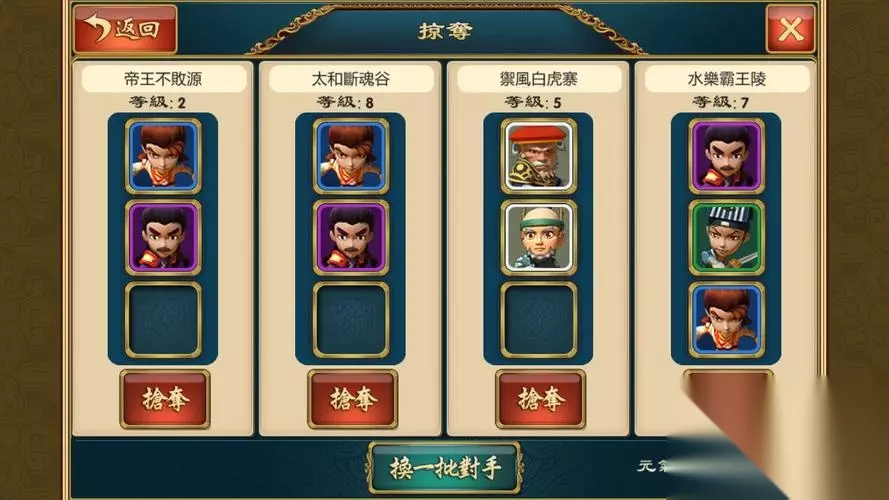Select purple-framed hero portrait in 太和斷魂谷
This screenshot has height=500, width=889.
tap(351, 238)
